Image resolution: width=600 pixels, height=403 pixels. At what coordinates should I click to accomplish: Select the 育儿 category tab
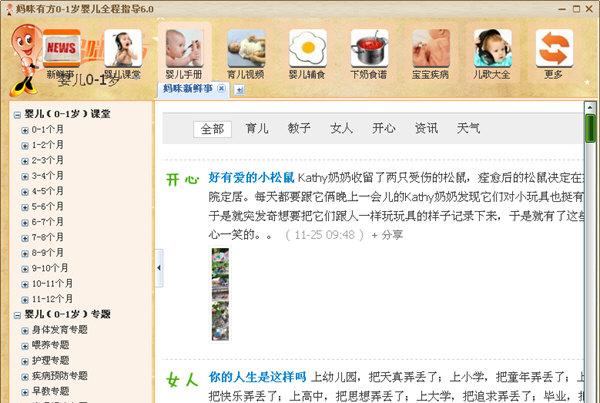tap(257, 128)
